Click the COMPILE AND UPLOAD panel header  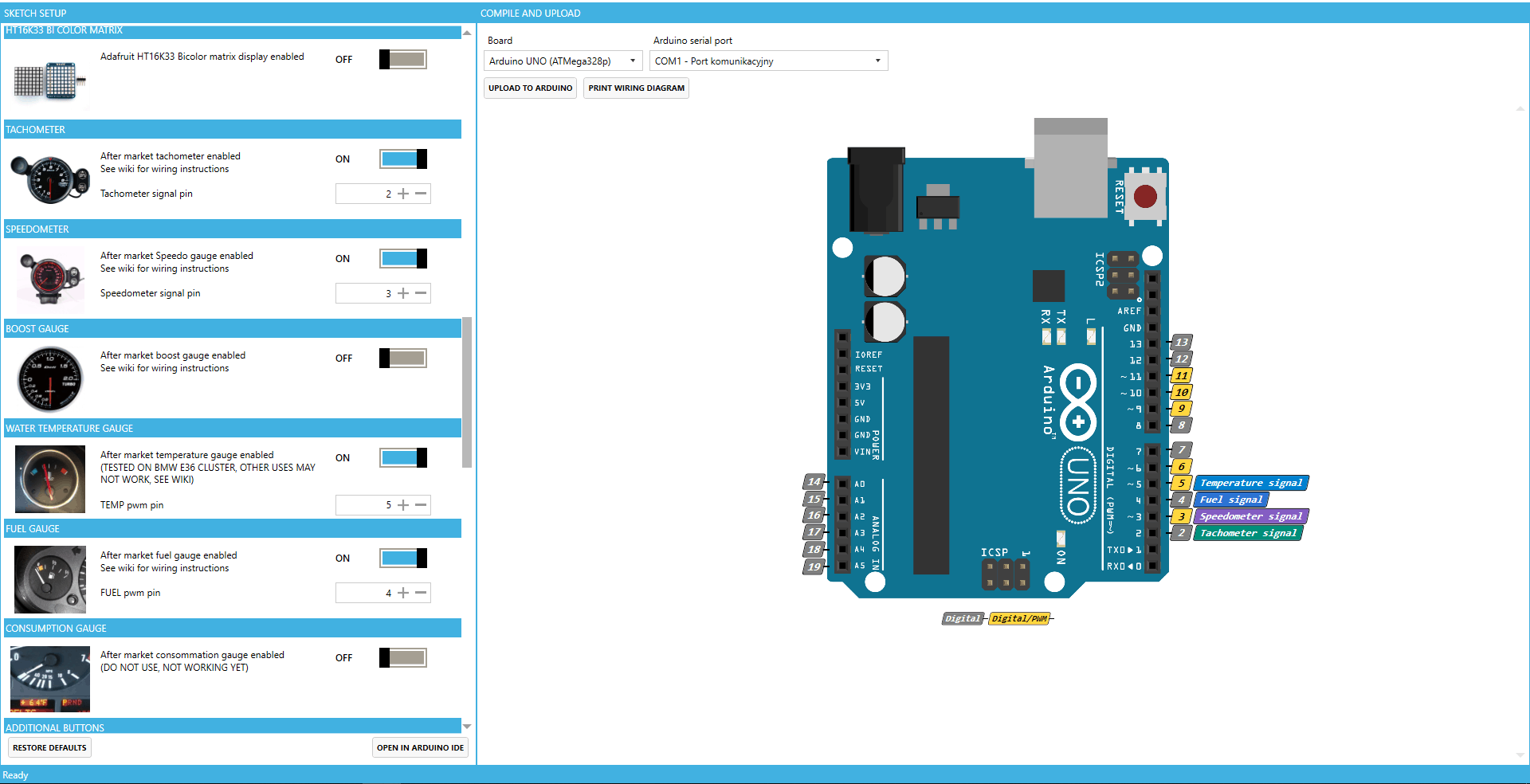coord(1002,13)
